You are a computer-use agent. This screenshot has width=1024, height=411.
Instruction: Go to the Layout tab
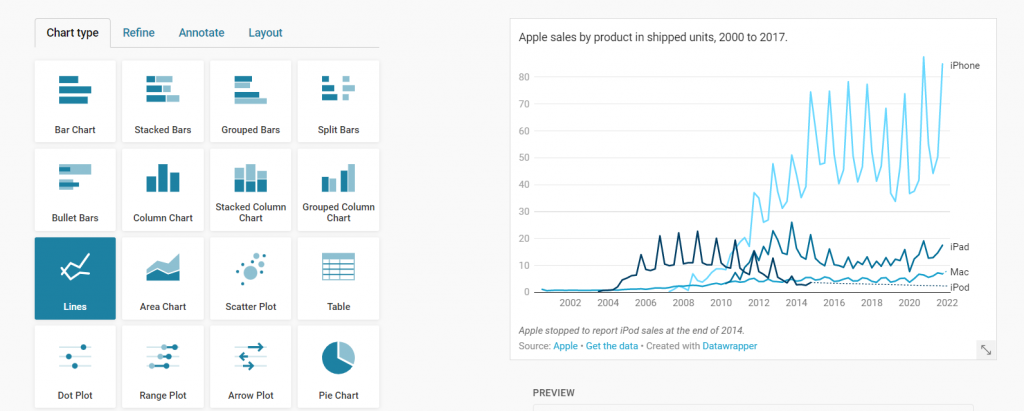[x=265, y=33]
